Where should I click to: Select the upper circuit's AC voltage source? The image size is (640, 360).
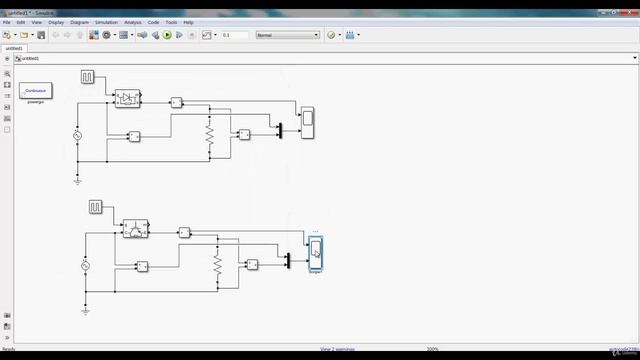click(77, 136)
